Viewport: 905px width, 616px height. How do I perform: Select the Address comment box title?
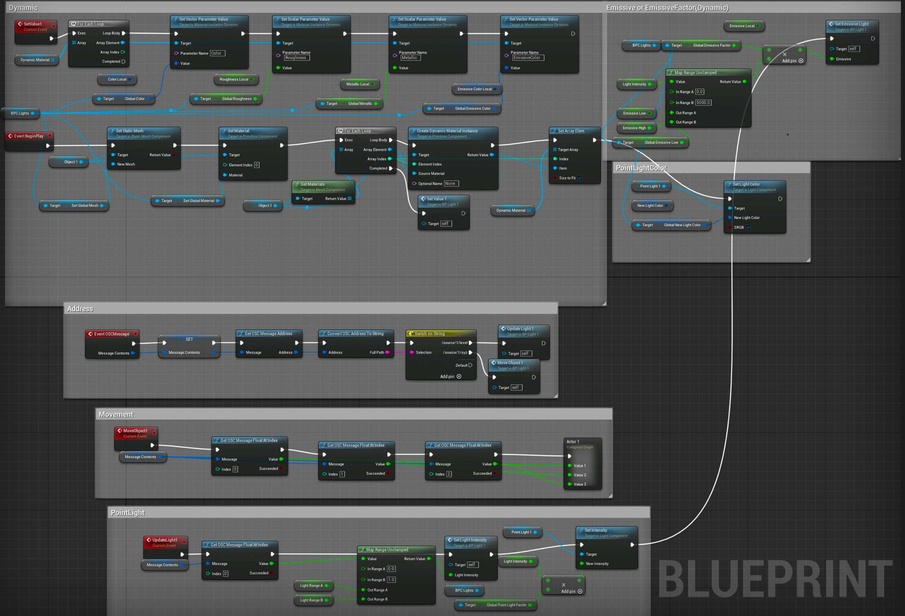click(x=80, y=309)
